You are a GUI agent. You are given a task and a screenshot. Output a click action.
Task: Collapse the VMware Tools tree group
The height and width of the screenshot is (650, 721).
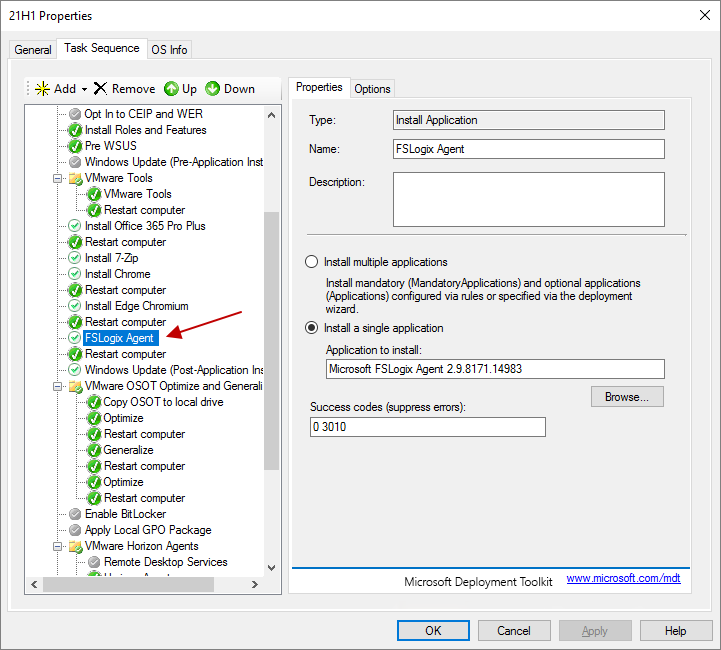[59, 178]
